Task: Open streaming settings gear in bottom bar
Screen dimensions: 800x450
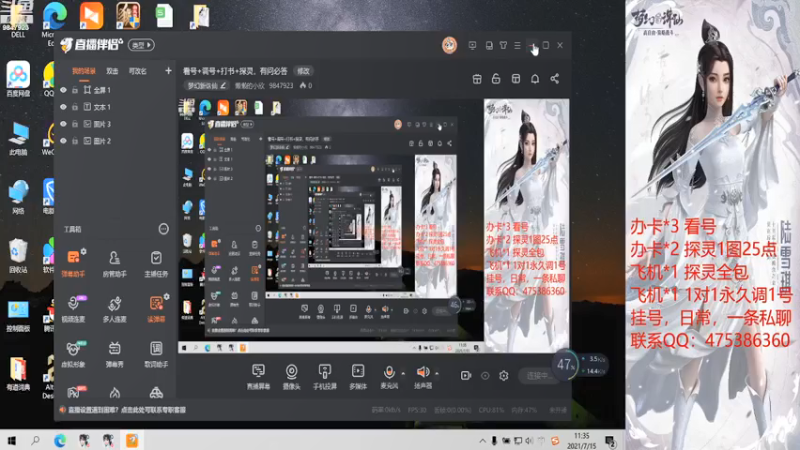Action: pos(504,376)
